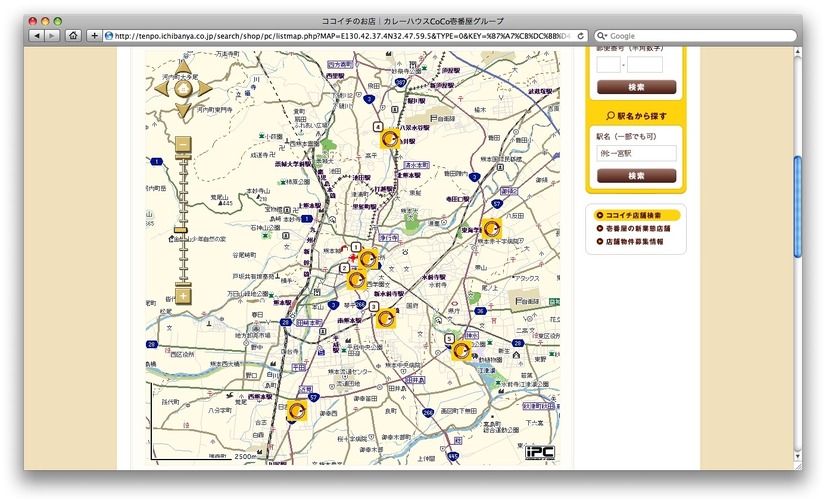Click the URL address field
This screenshot has height=503, width=826.
[341, 36]
